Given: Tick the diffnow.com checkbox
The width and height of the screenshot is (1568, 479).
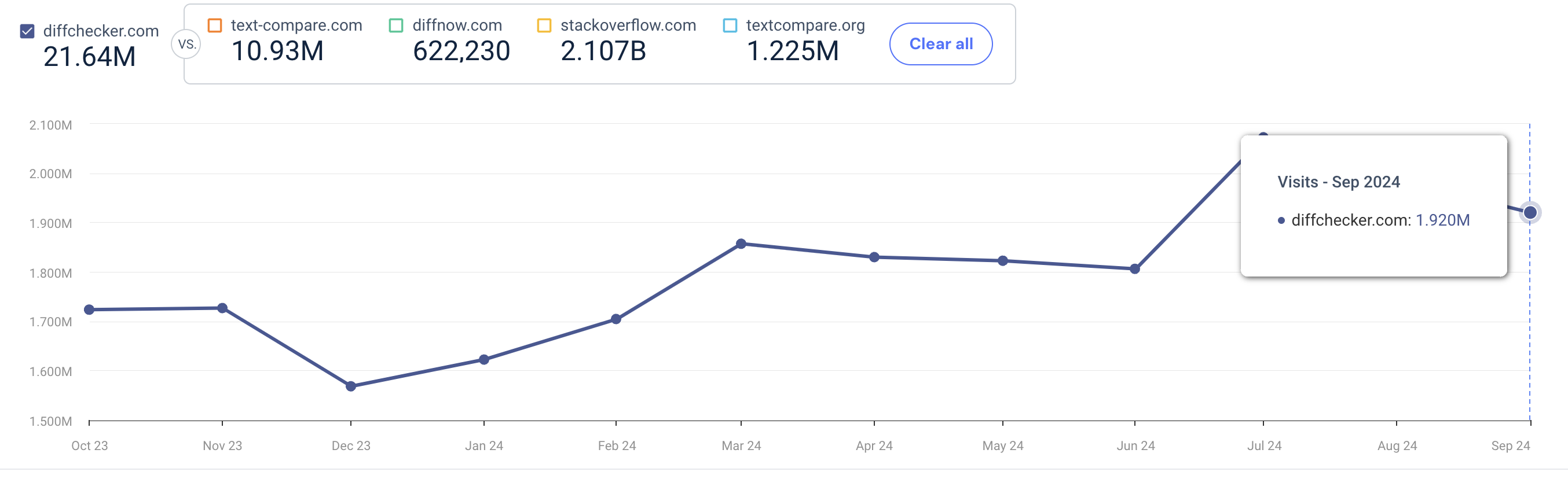Looking at the screenshot, I should pyautogui.click(x=396, y=25).
